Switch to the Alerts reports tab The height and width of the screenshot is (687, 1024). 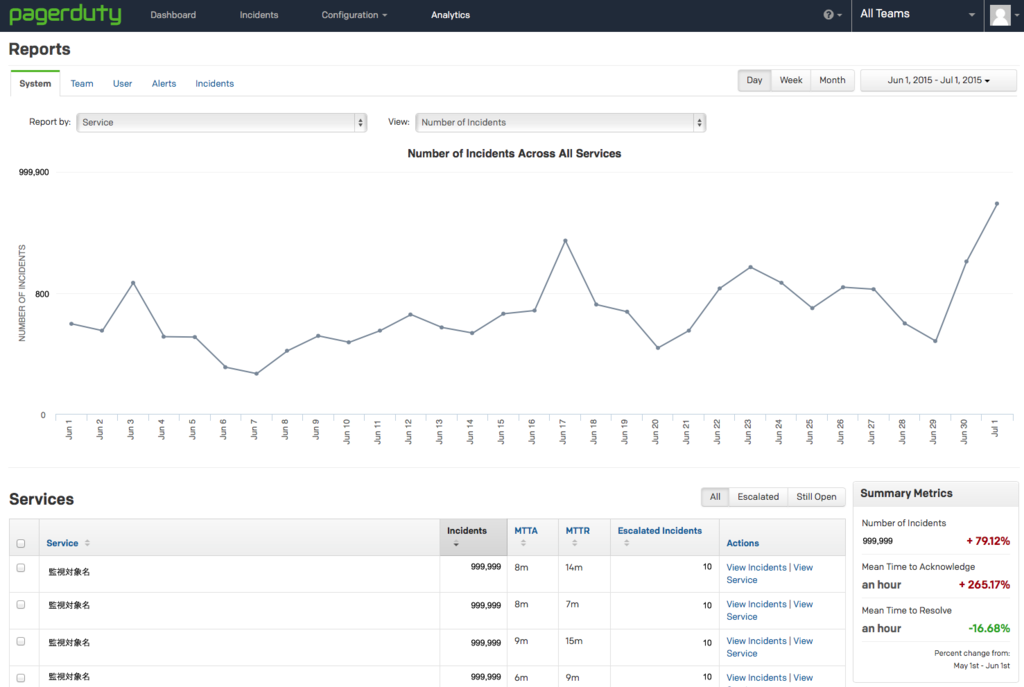(164, 84)
